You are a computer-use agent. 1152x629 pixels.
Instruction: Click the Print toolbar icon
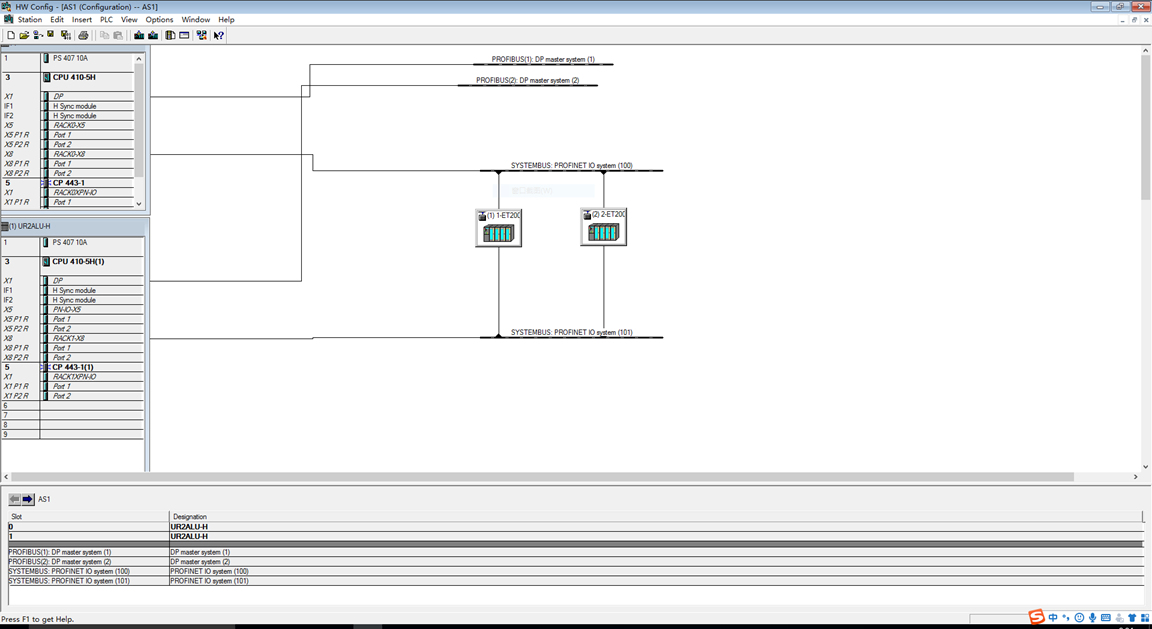tap(83, 35)
